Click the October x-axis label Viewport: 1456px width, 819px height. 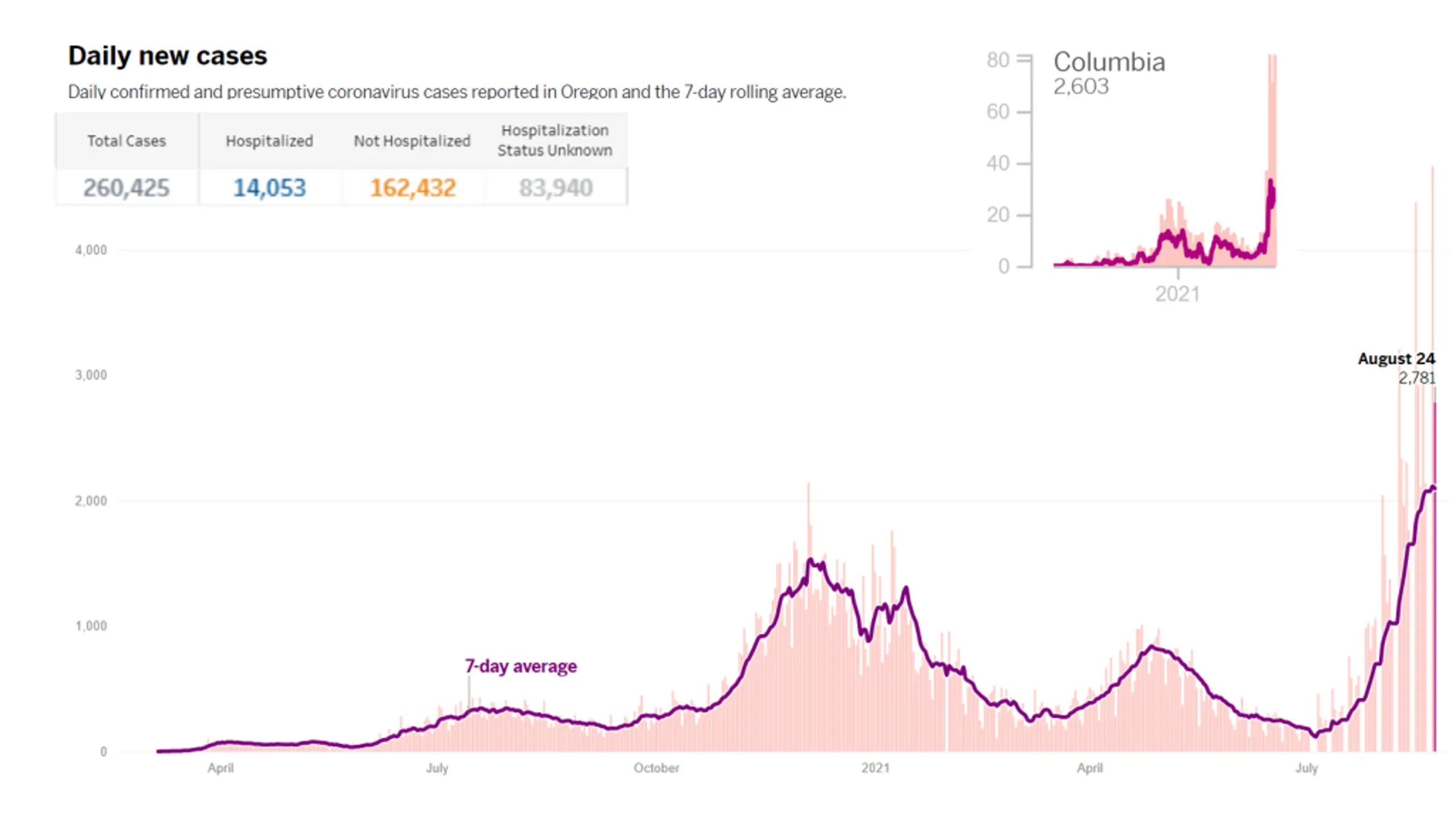[656, 768]
